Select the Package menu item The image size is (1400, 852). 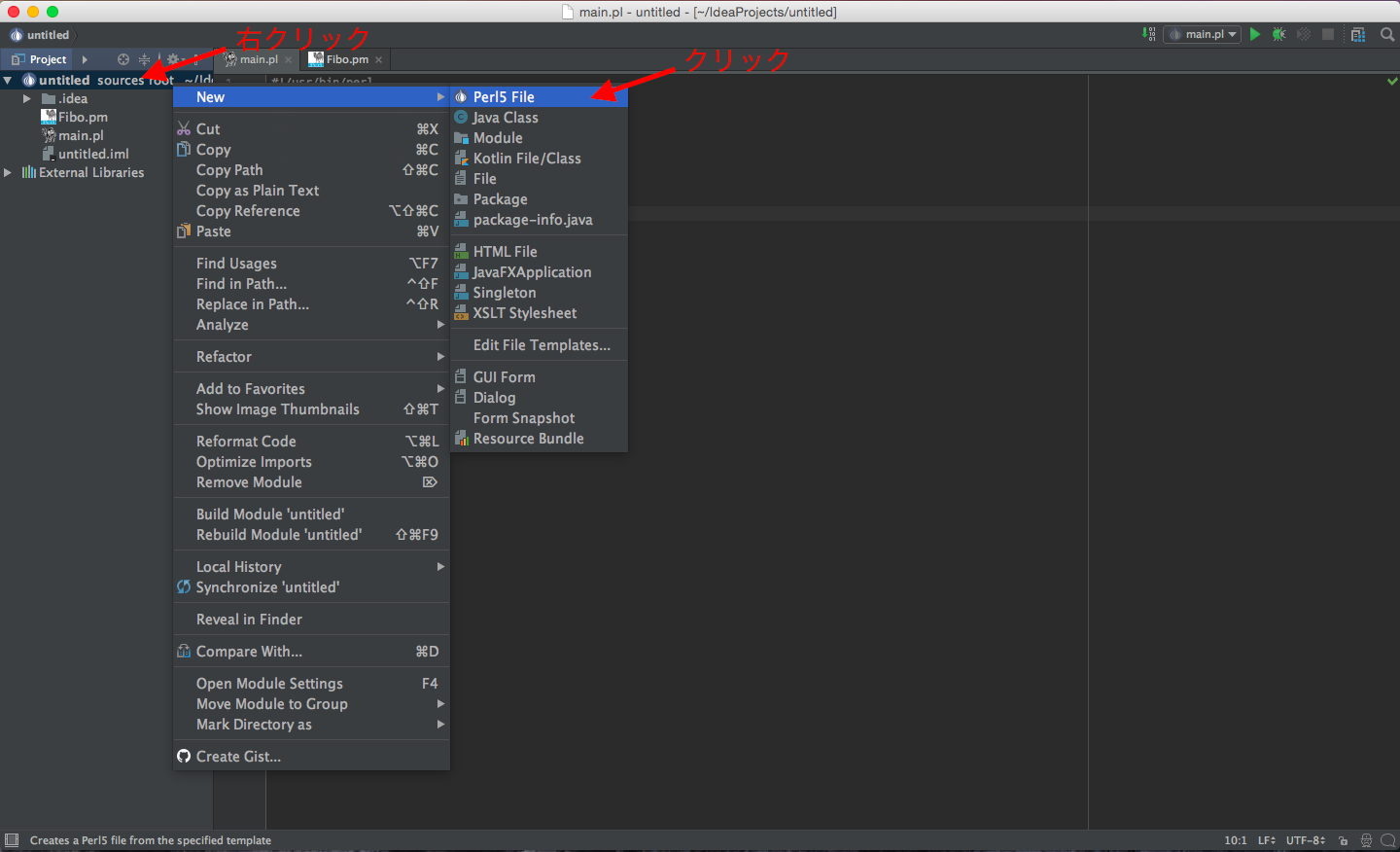click(x=539, y=199)
